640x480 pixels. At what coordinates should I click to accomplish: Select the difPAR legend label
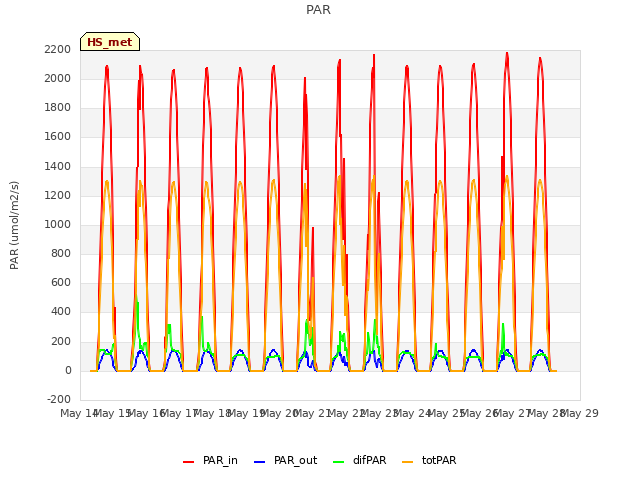pos(369,460)
